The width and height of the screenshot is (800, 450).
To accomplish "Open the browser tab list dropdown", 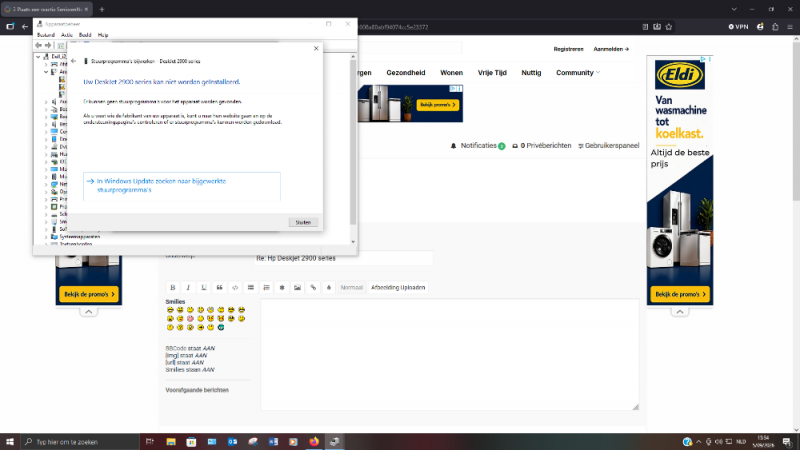I will (734, 9).
